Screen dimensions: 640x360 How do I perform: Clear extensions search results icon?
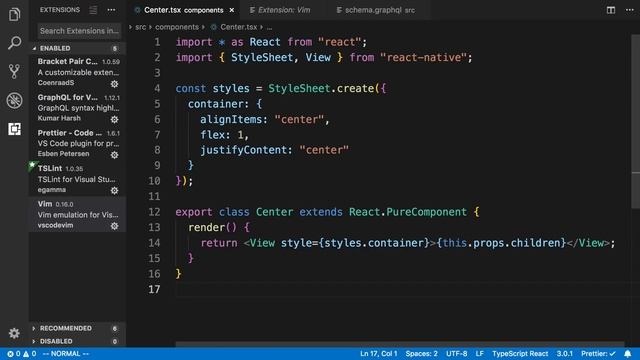[93, 10]
